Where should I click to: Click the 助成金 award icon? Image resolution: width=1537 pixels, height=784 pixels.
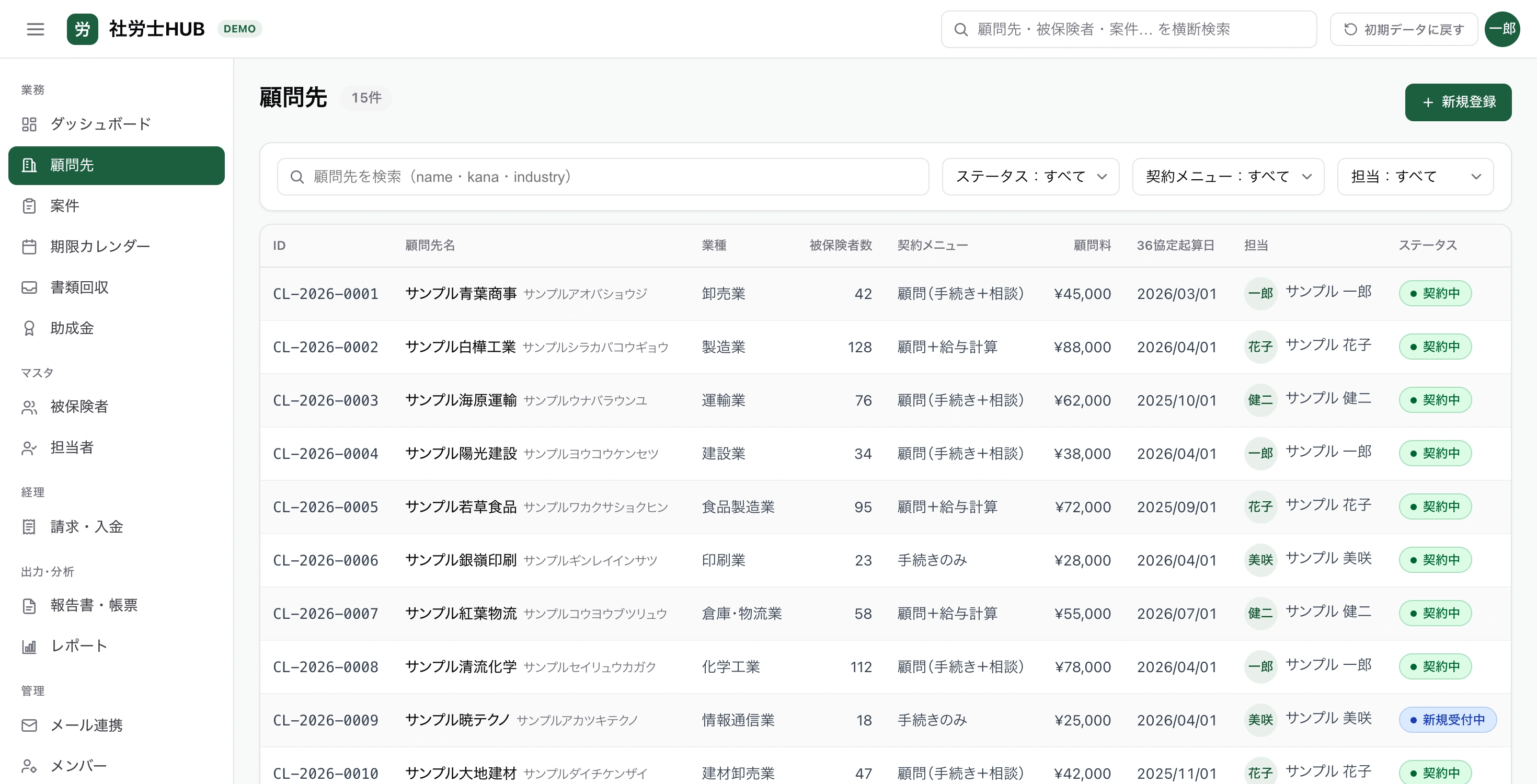point(29,328)
